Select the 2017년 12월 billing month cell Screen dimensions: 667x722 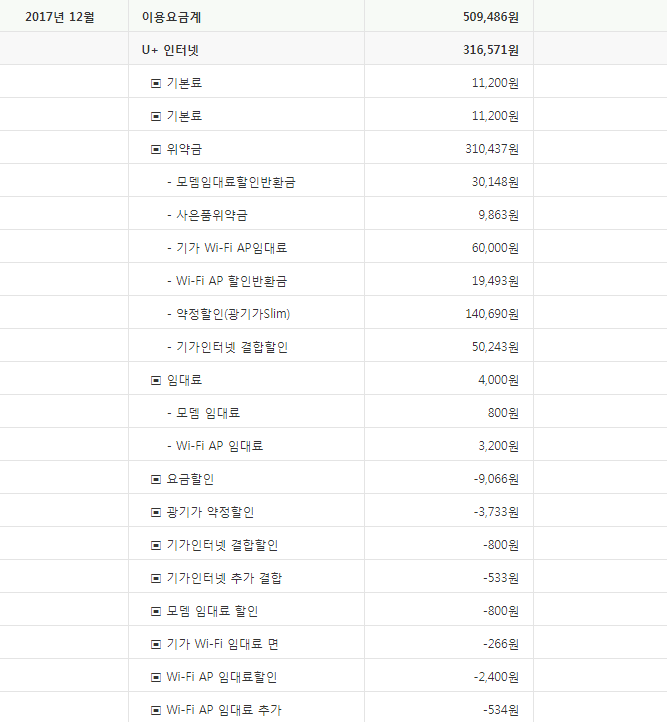[x=60, y=17]
